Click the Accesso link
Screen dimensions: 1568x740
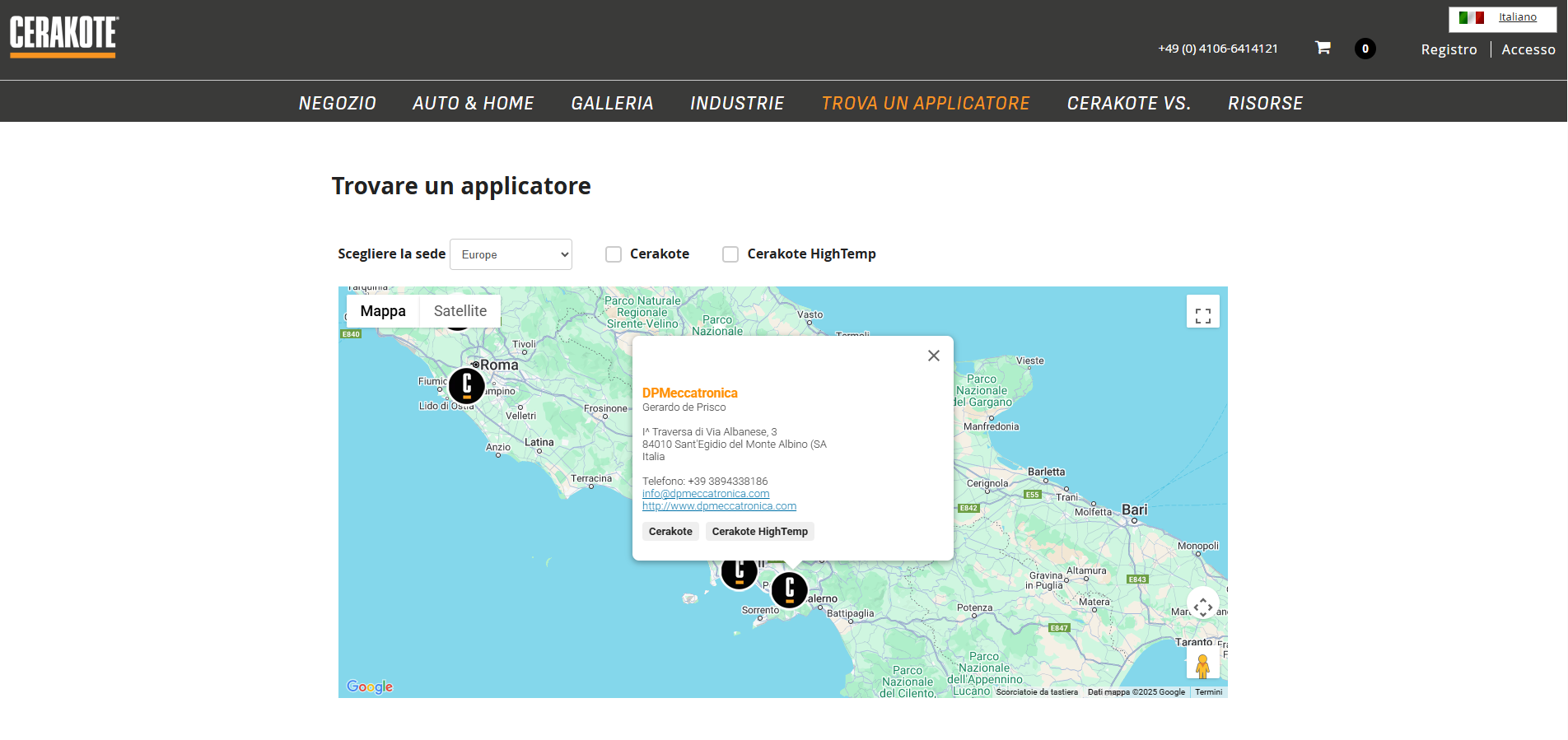[x=1528, y=49]
